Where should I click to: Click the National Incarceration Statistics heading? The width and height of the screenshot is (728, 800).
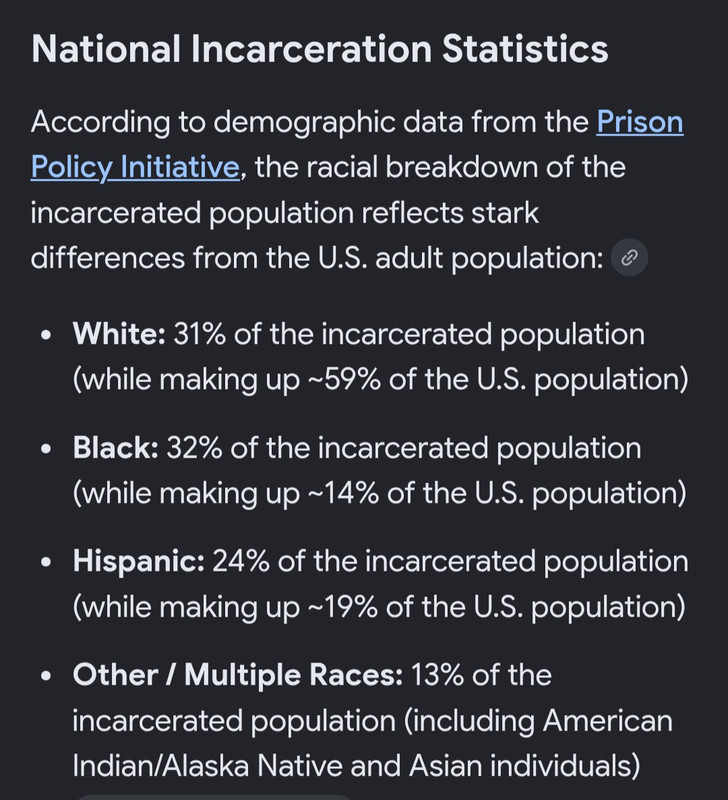[x=320, y=49]
